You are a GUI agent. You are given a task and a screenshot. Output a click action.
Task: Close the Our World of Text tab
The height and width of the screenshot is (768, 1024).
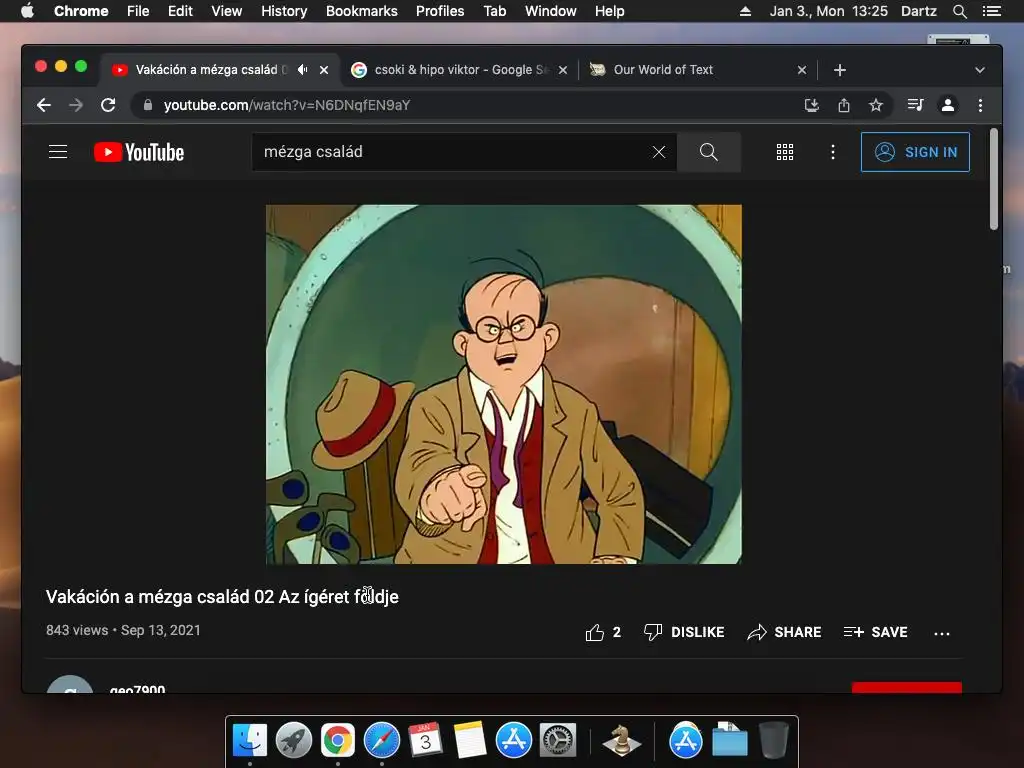tap(802, 70)
